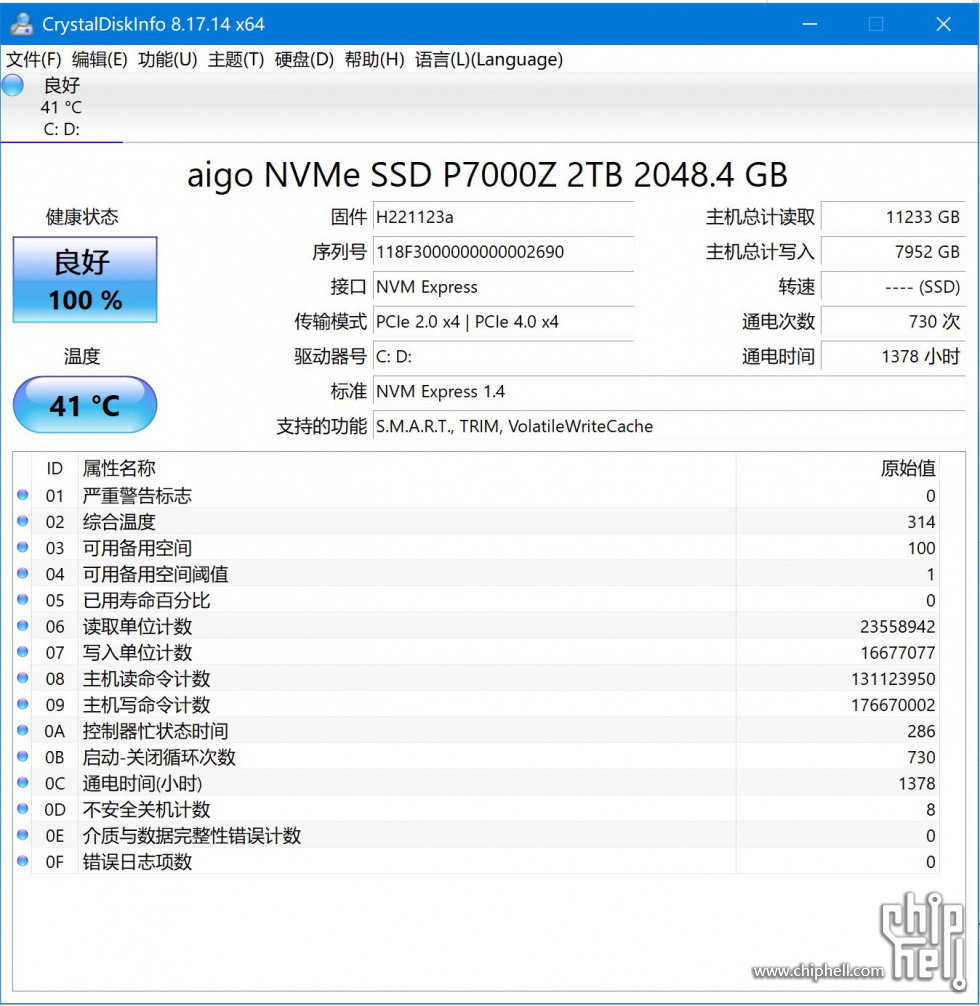
Task: Open the 主题(T) menu
Action: coord(236,60)
